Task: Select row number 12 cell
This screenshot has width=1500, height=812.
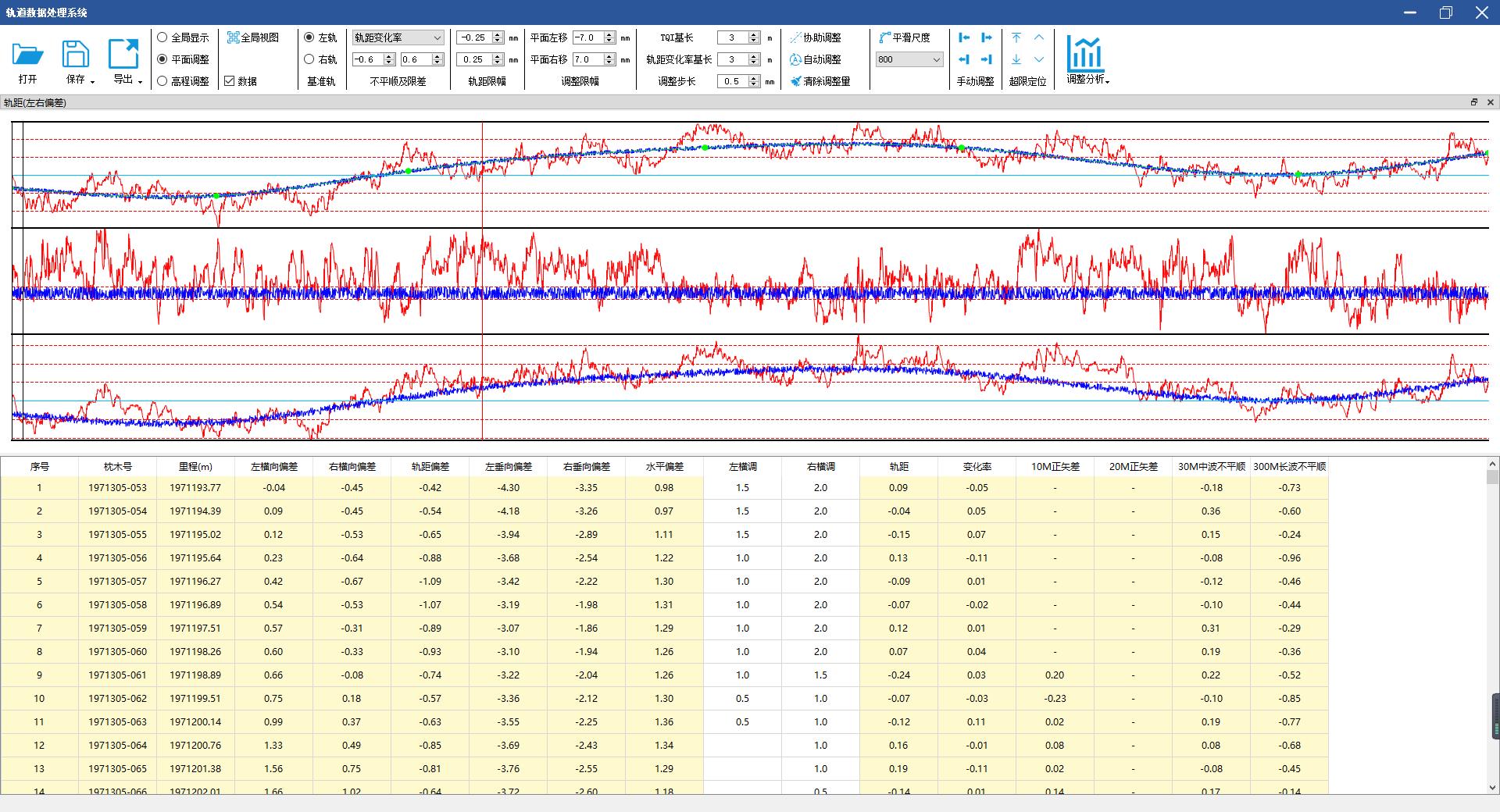Action: (x=39, y=745)
